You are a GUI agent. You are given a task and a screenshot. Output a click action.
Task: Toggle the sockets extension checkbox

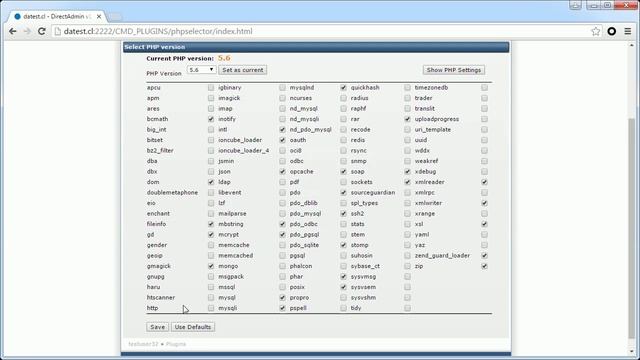pyautogui.click(x=407, y=182)
